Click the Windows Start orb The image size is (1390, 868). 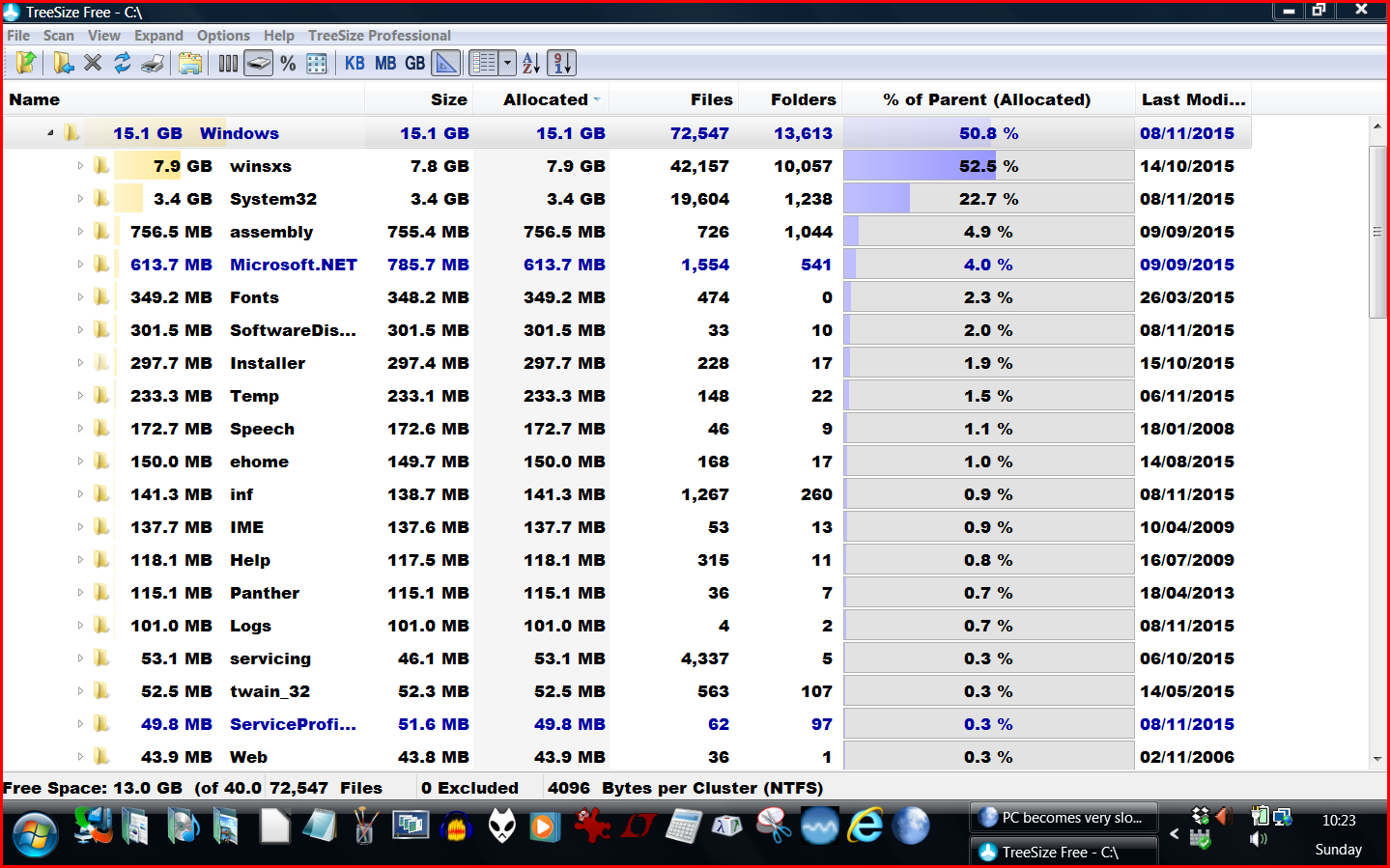[x=35, y=833]
